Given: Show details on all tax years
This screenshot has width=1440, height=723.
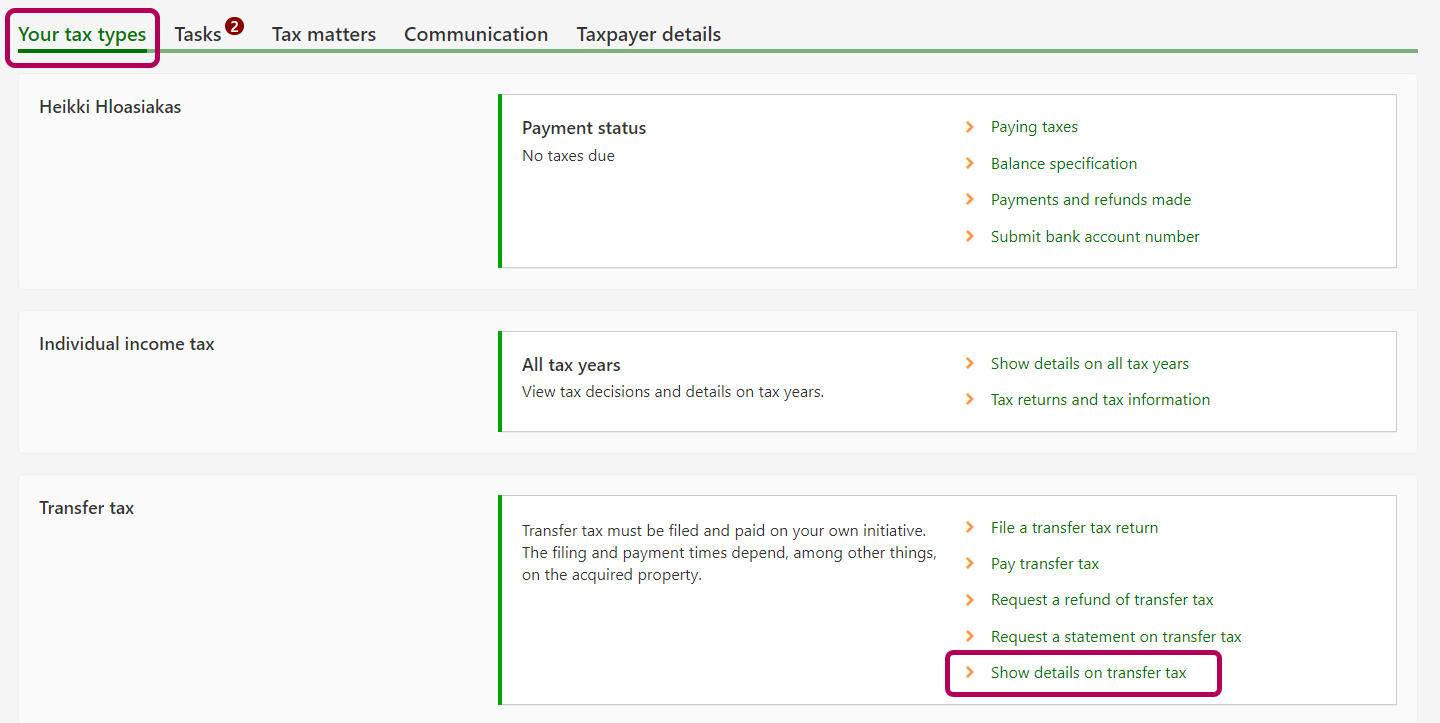Looking at the screenshot, I should [1089, 364].
